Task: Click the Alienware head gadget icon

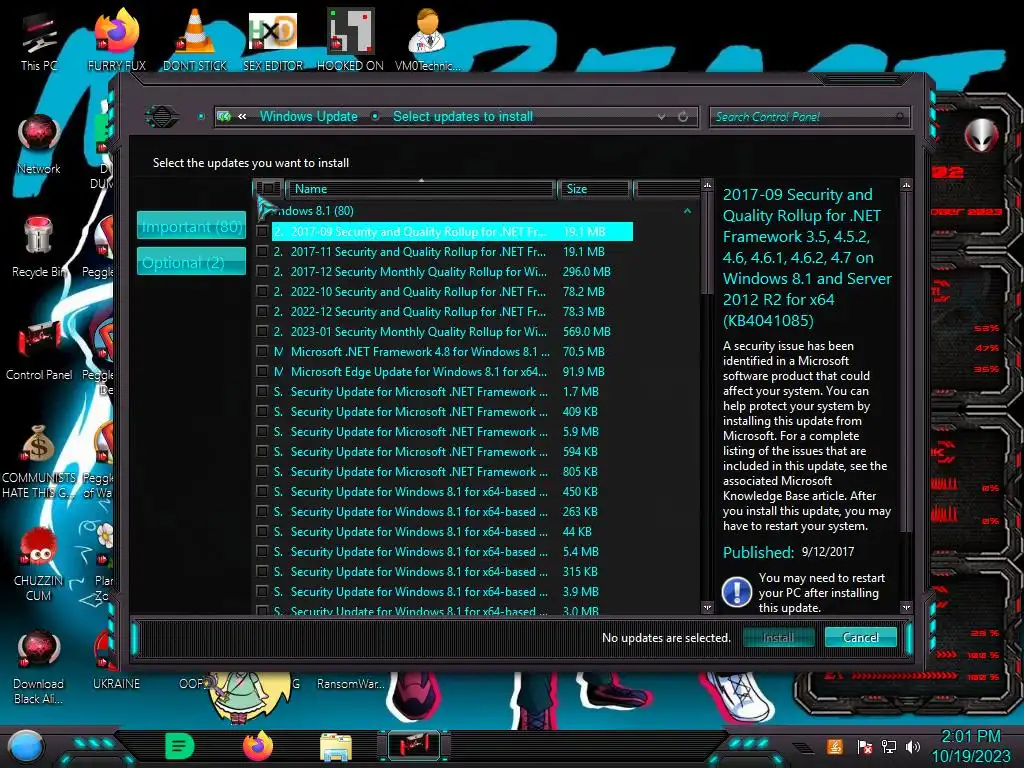Action: pyautogui.click(x=981, y=135)
